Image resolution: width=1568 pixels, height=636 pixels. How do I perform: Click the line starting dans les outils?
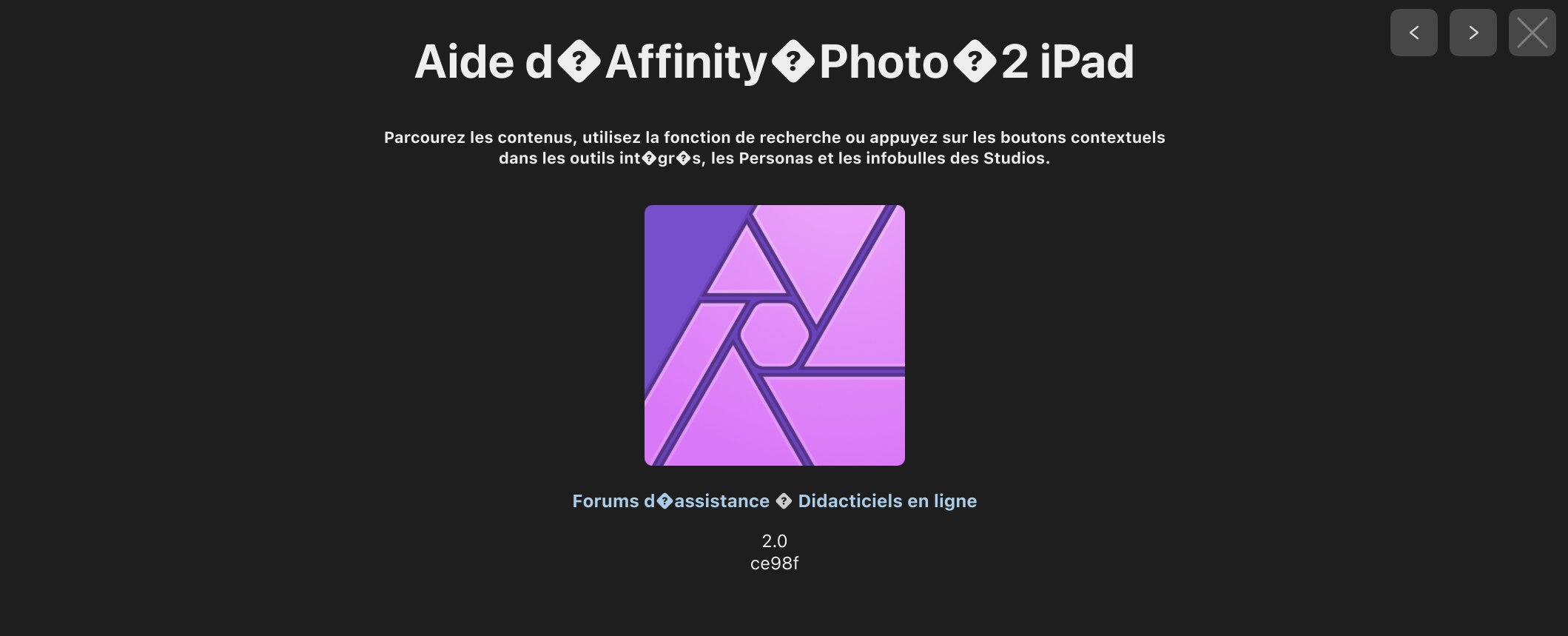click(x=774, y=158)
